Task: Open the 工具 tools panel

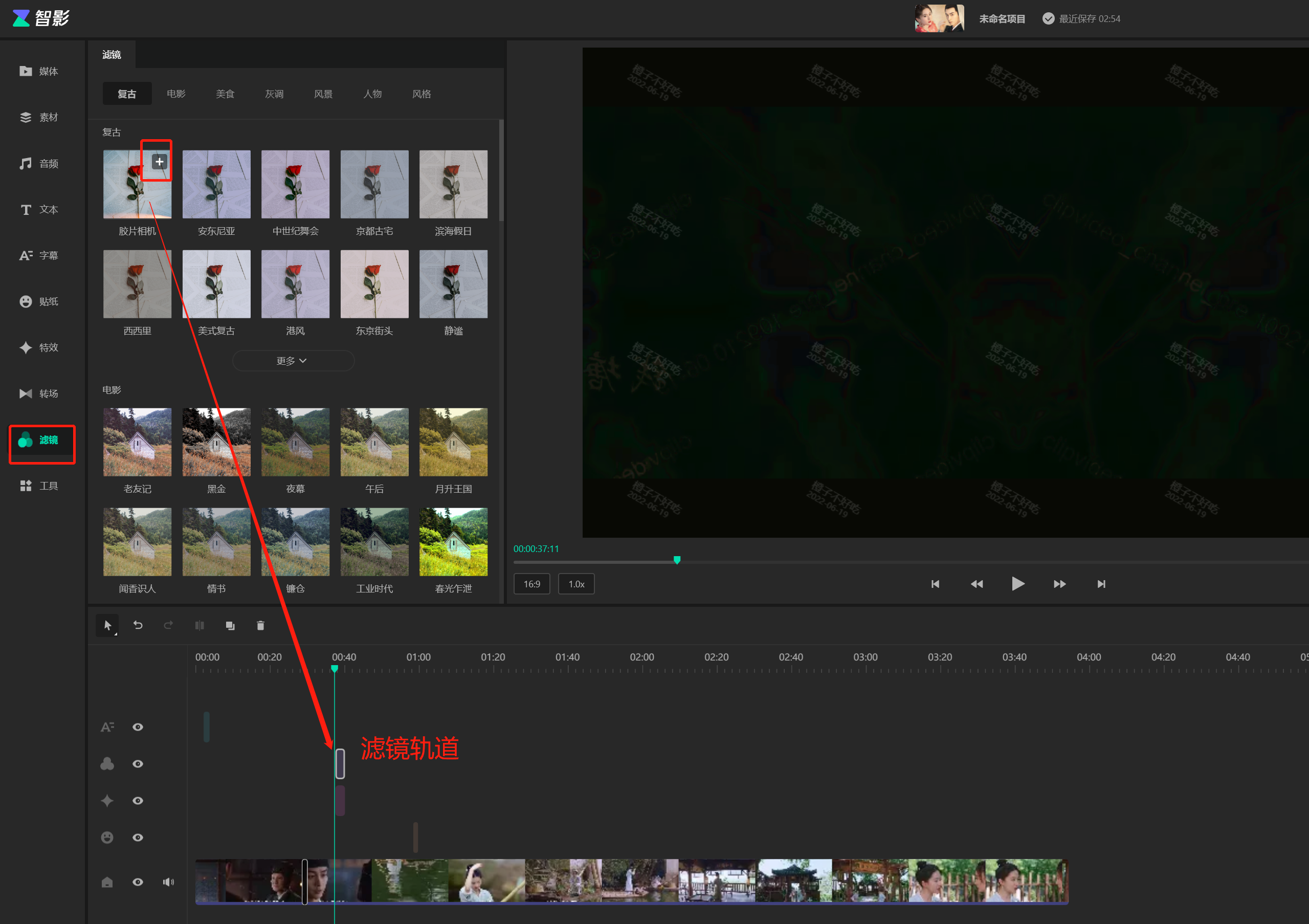Action: [39, 486]
